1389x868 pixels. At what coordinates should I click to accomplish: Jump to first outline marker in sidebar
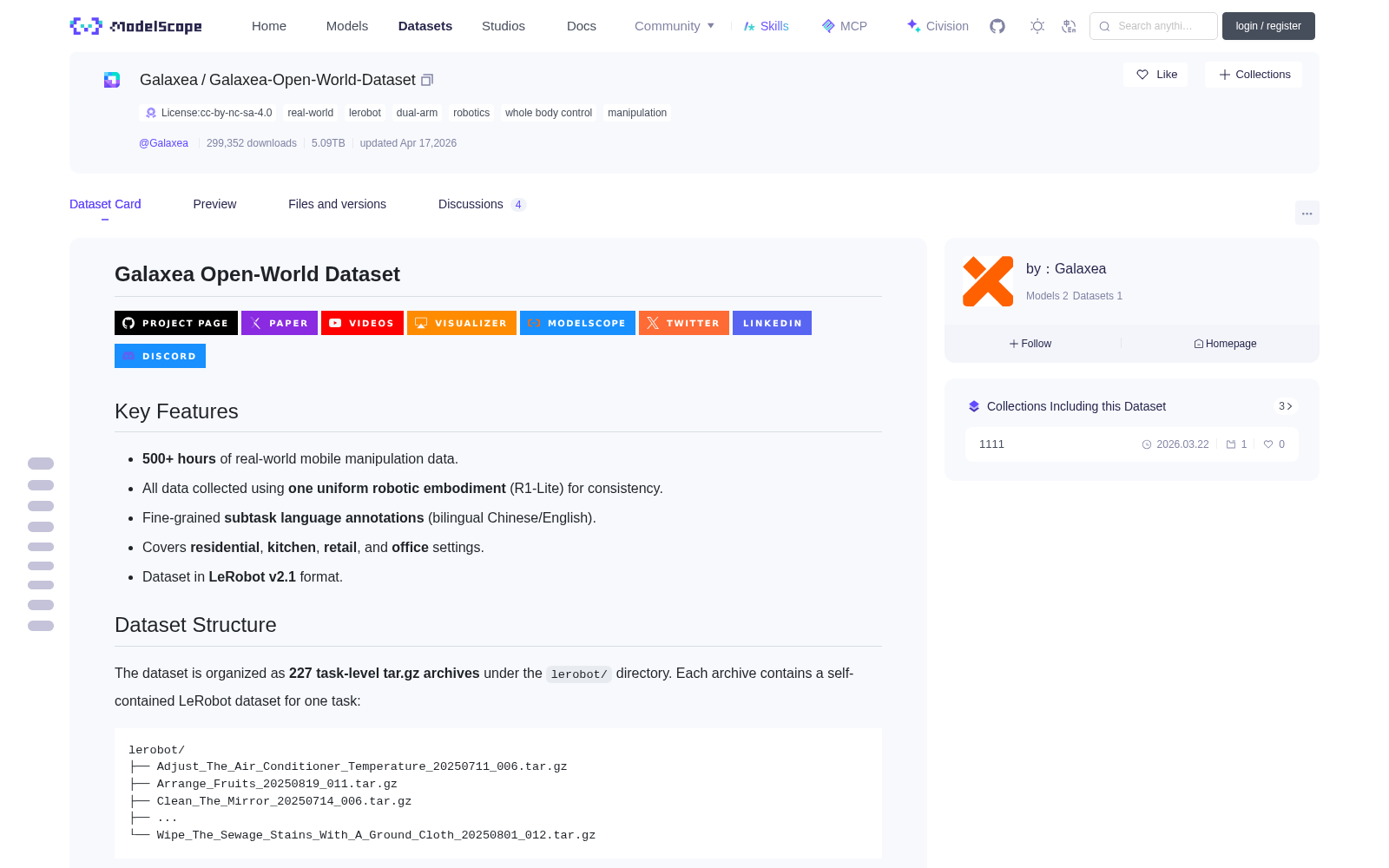point(41,464)
